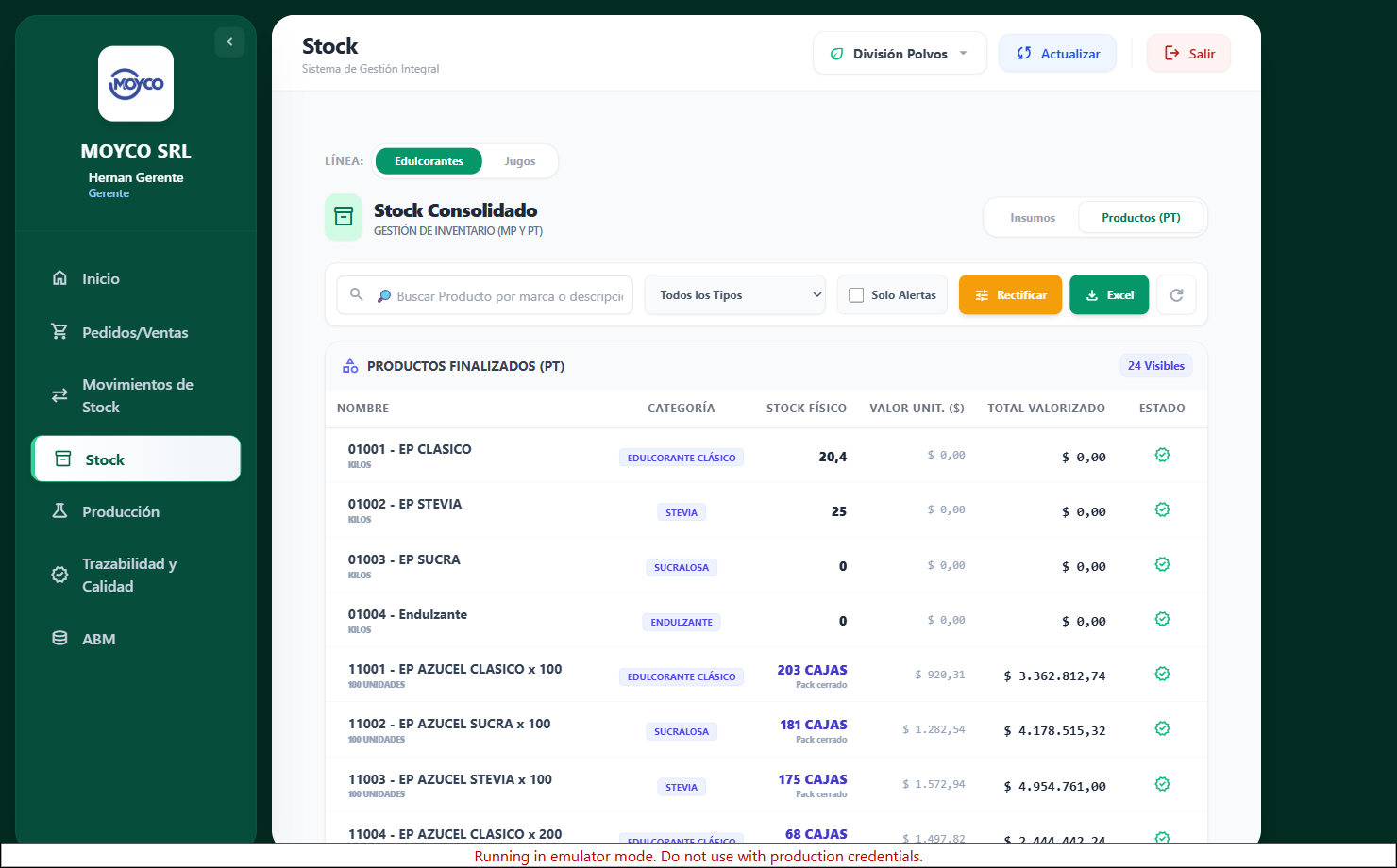Click the circular refresh icon button next to Excel
Viewport: 1397px width, 868px height.
point(1176,295)
